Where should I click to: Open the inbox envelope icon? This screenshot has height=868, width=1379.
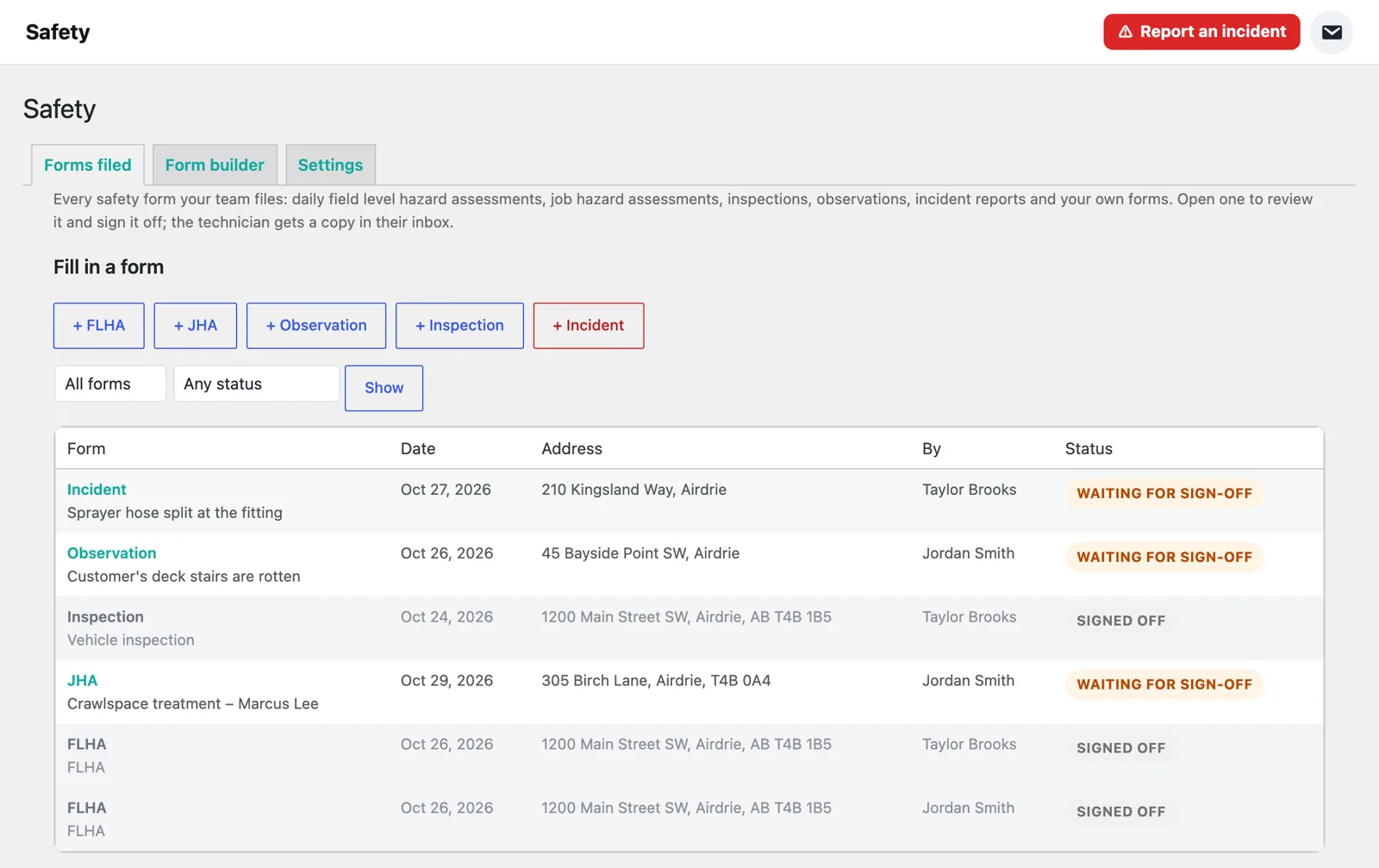click(x=1332, y=32)
